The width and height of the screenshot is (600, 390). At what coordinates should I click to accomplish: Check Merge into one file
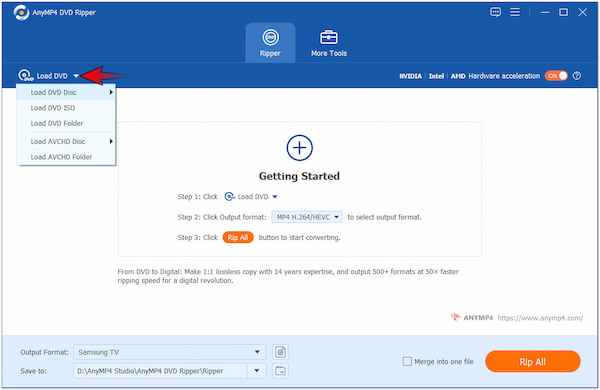tap(408, 361)
